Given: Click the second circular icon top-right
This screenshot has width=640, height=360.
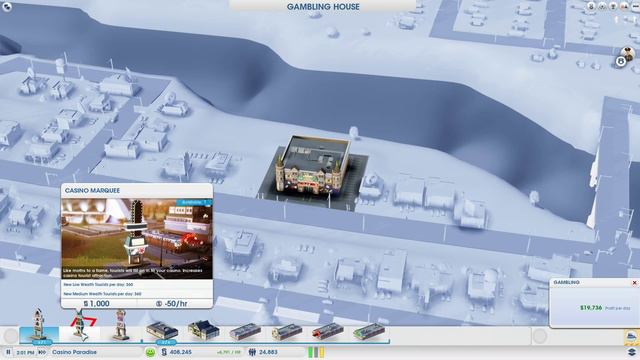Looking at the screenshot, I should pos(602,6).
